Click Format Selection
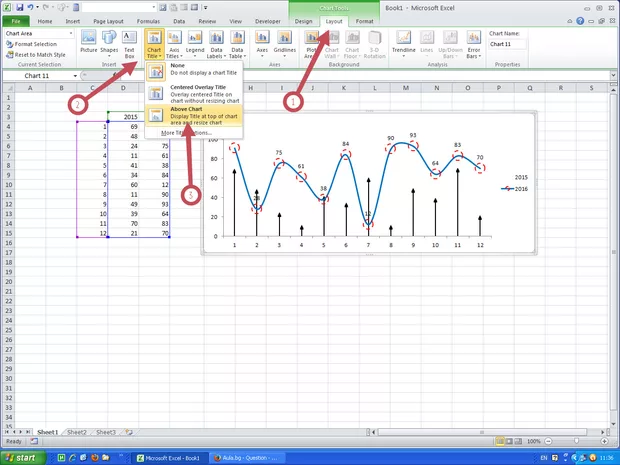620x465 pixels. pos(32,44)
